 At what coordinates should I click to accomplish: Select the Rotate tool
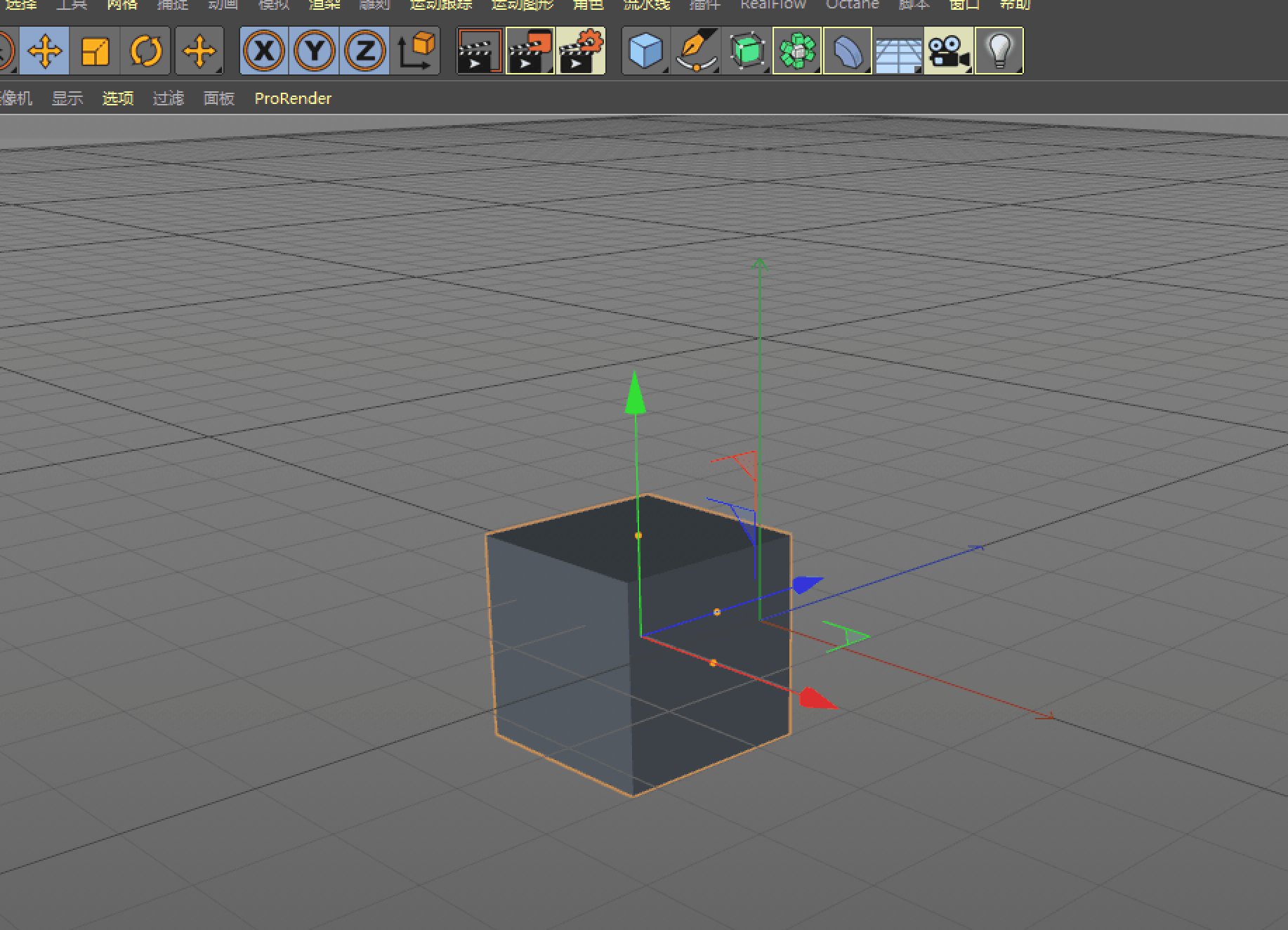[x=145, y=51]
